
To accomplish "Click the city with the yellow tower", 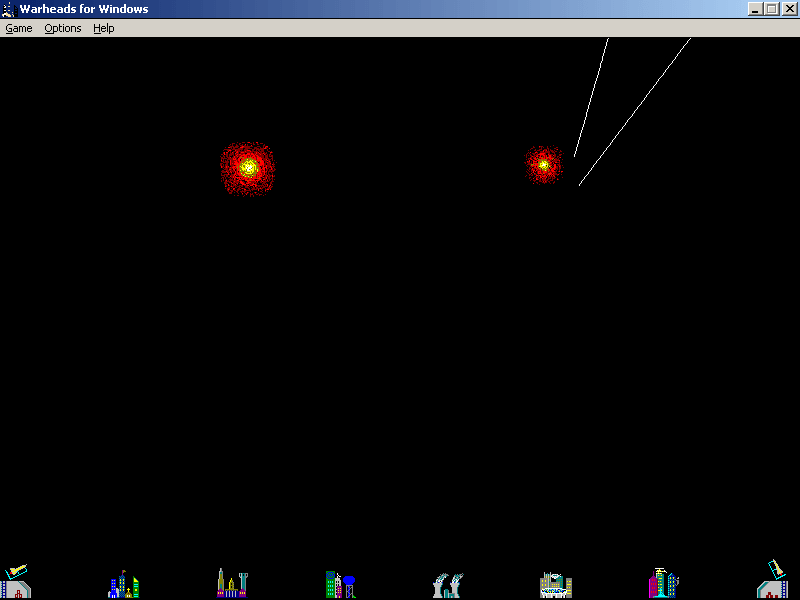I will pos(232,583).
